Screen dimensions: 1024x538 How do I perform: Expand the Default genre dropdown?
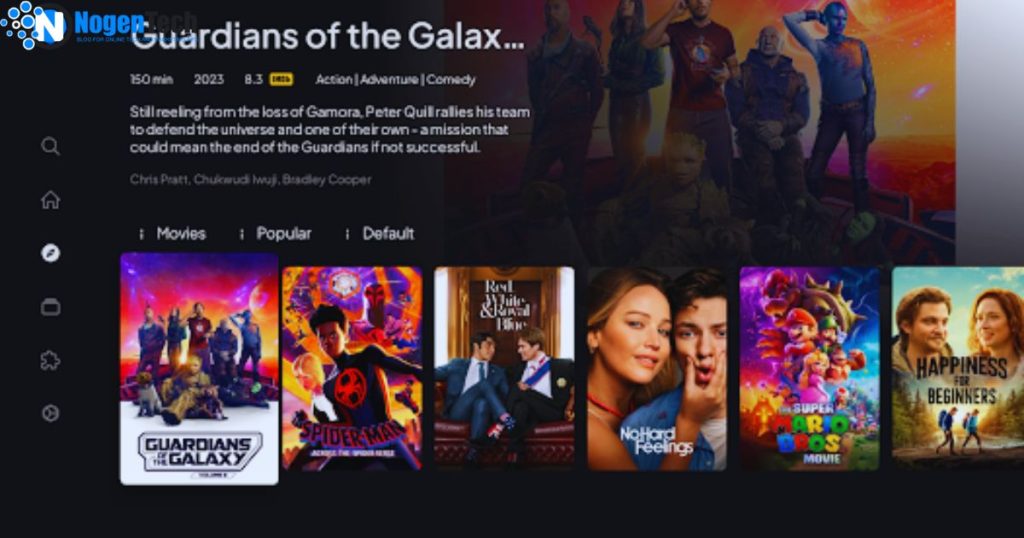pos(379,234)
